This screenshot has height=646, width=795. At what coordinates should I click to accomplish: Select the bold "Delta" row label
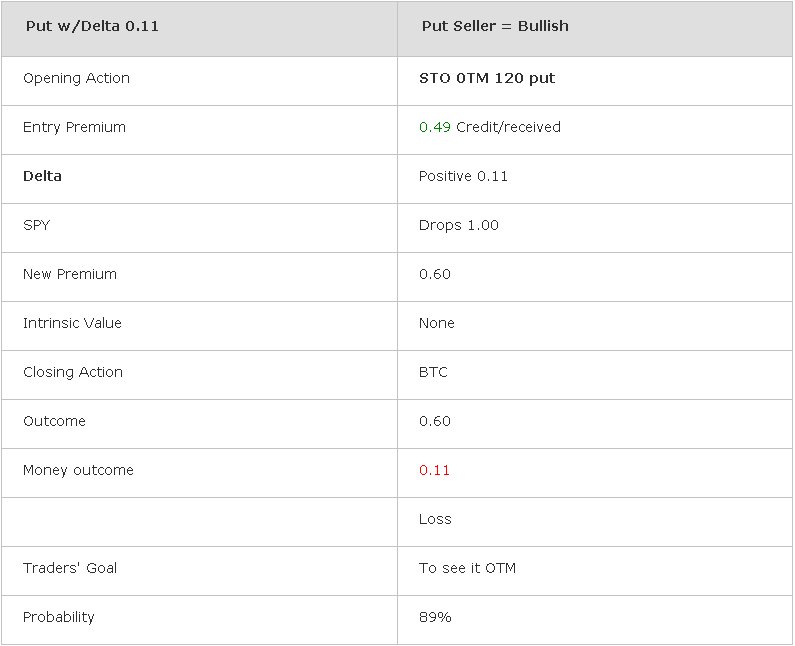pyautogui.click(x=42, y=176)
